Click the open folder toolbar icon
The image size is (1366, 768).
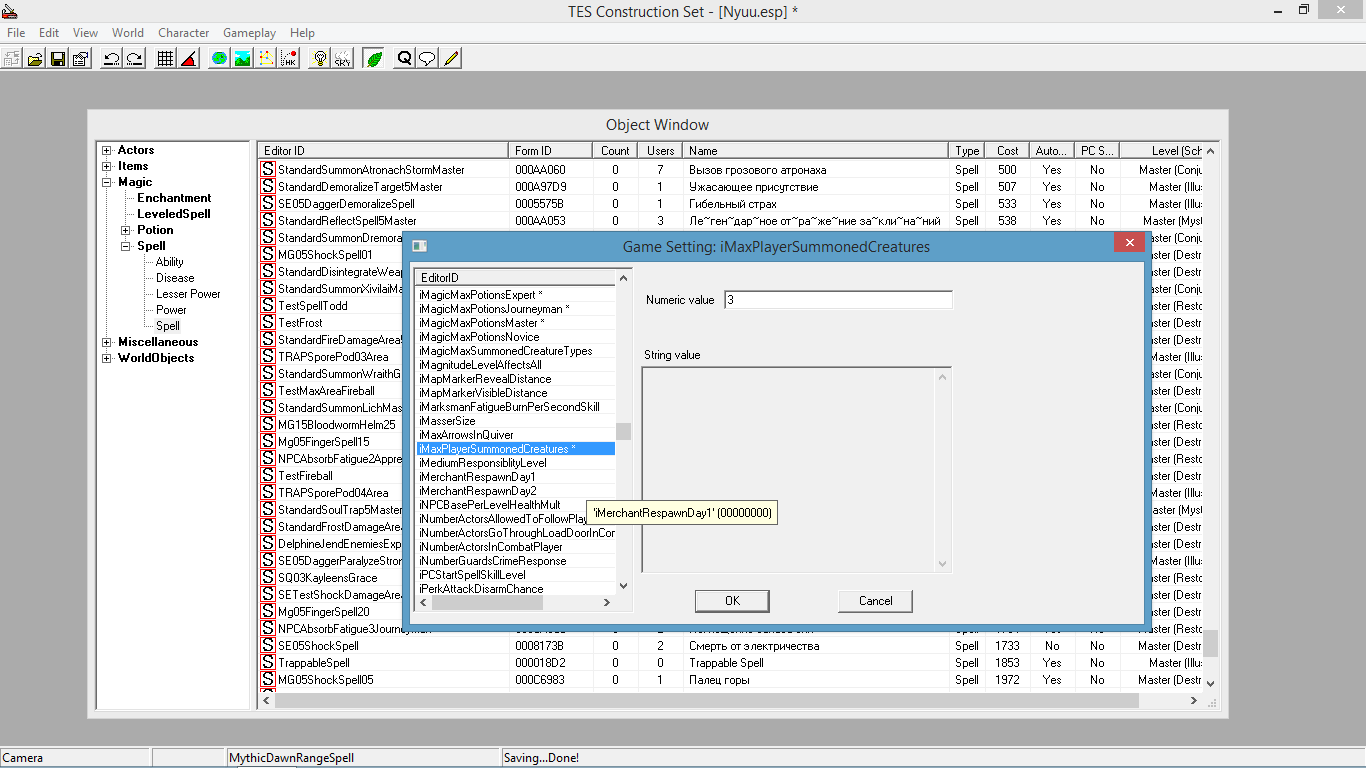click(35, 58)
